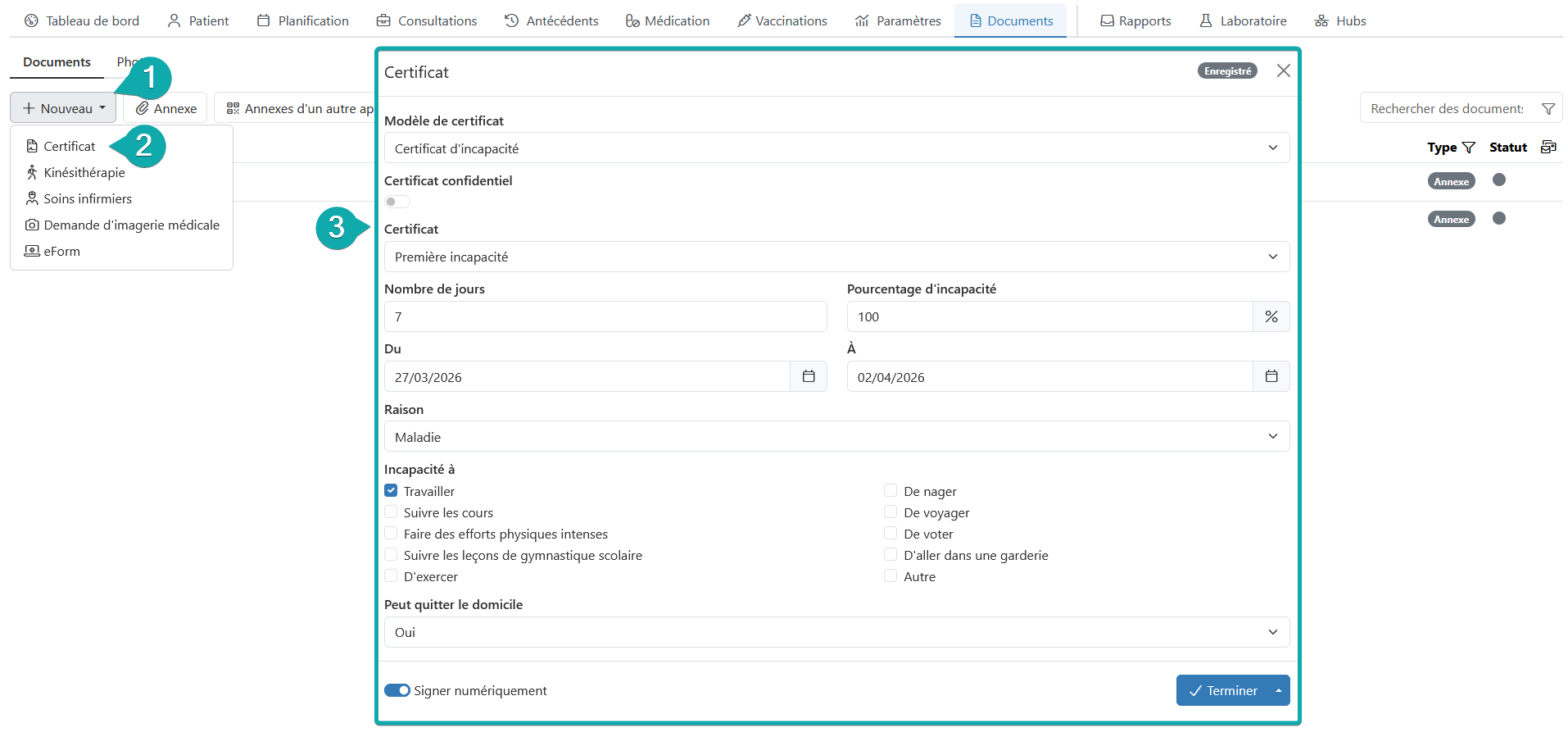Check Suivre les cours checkbox

(x=391, y=512)
